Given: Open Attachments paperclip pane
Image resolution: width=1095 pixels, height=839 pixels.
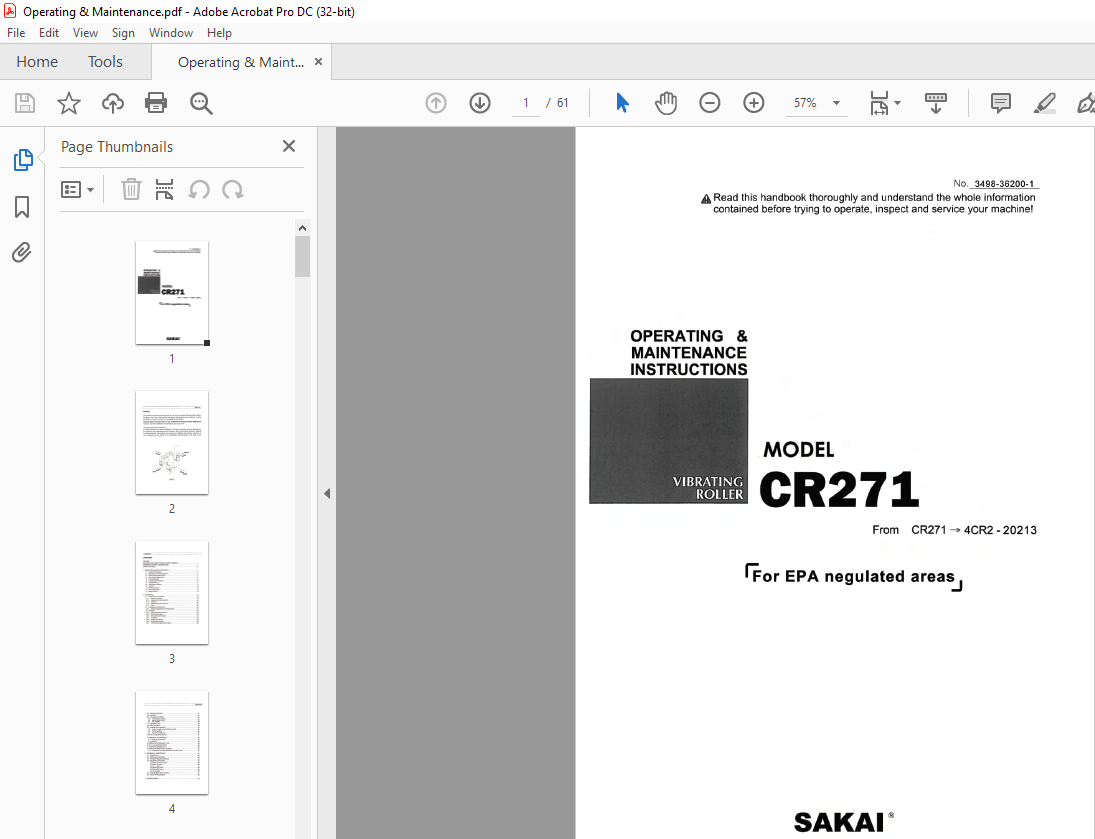Looking at the screenshot, I should click(x=22, y=252).
